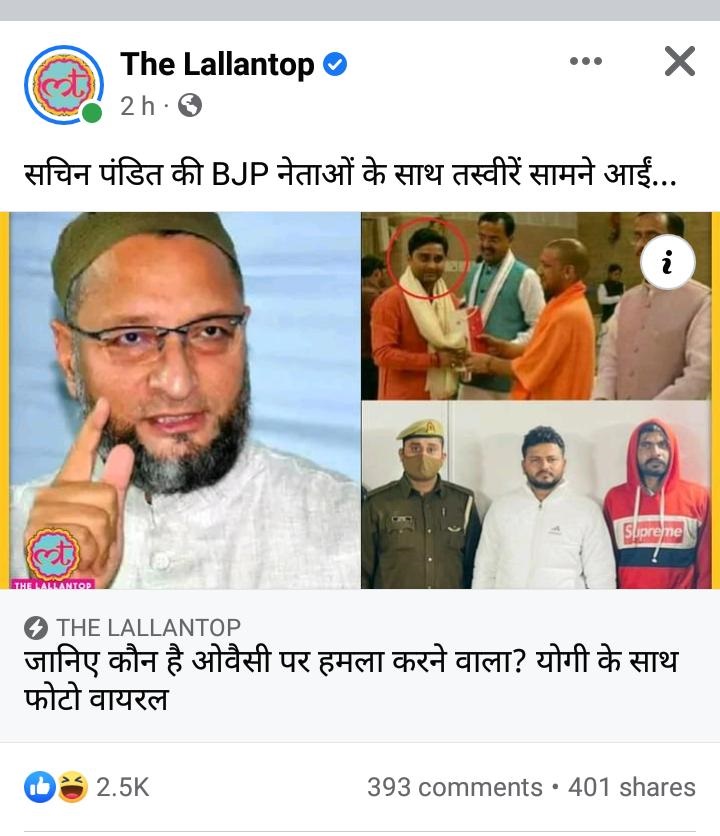720x836 pixels.
Task: Click the blue Like reaction icon
Action: [x=39, y=787]
